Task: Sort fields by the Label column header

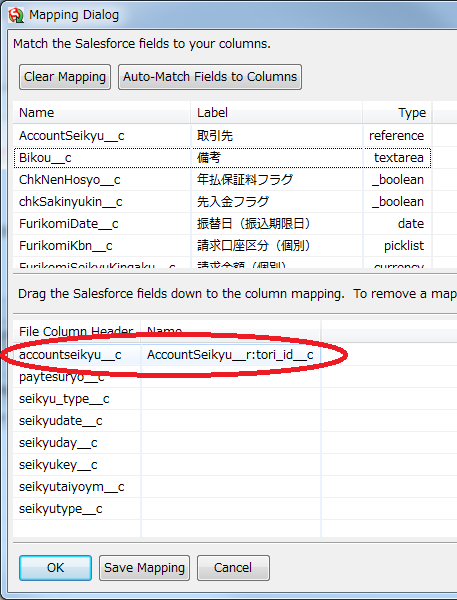Action: (x=276, y=112)
